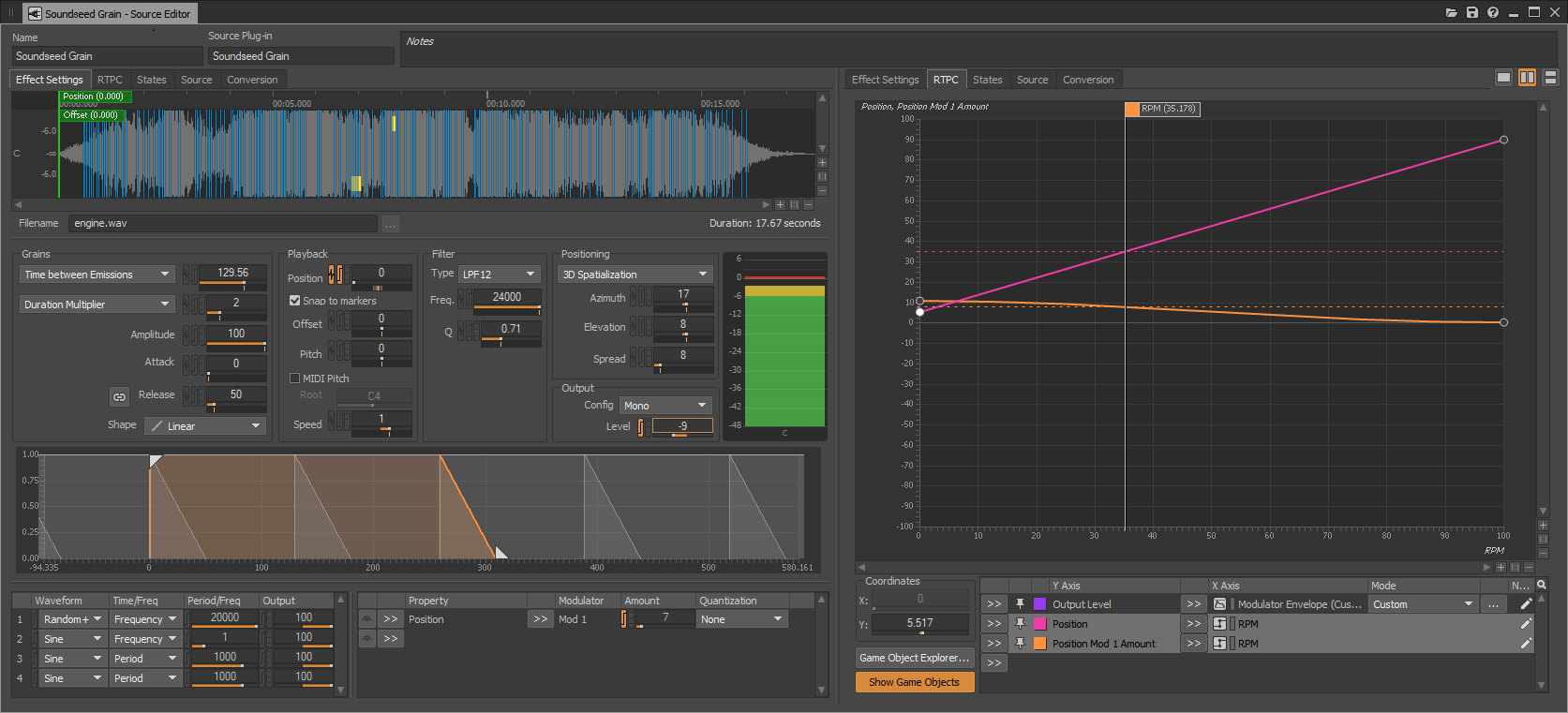
Task: Switch to single panel layout view
Action: click(1504, 78)
